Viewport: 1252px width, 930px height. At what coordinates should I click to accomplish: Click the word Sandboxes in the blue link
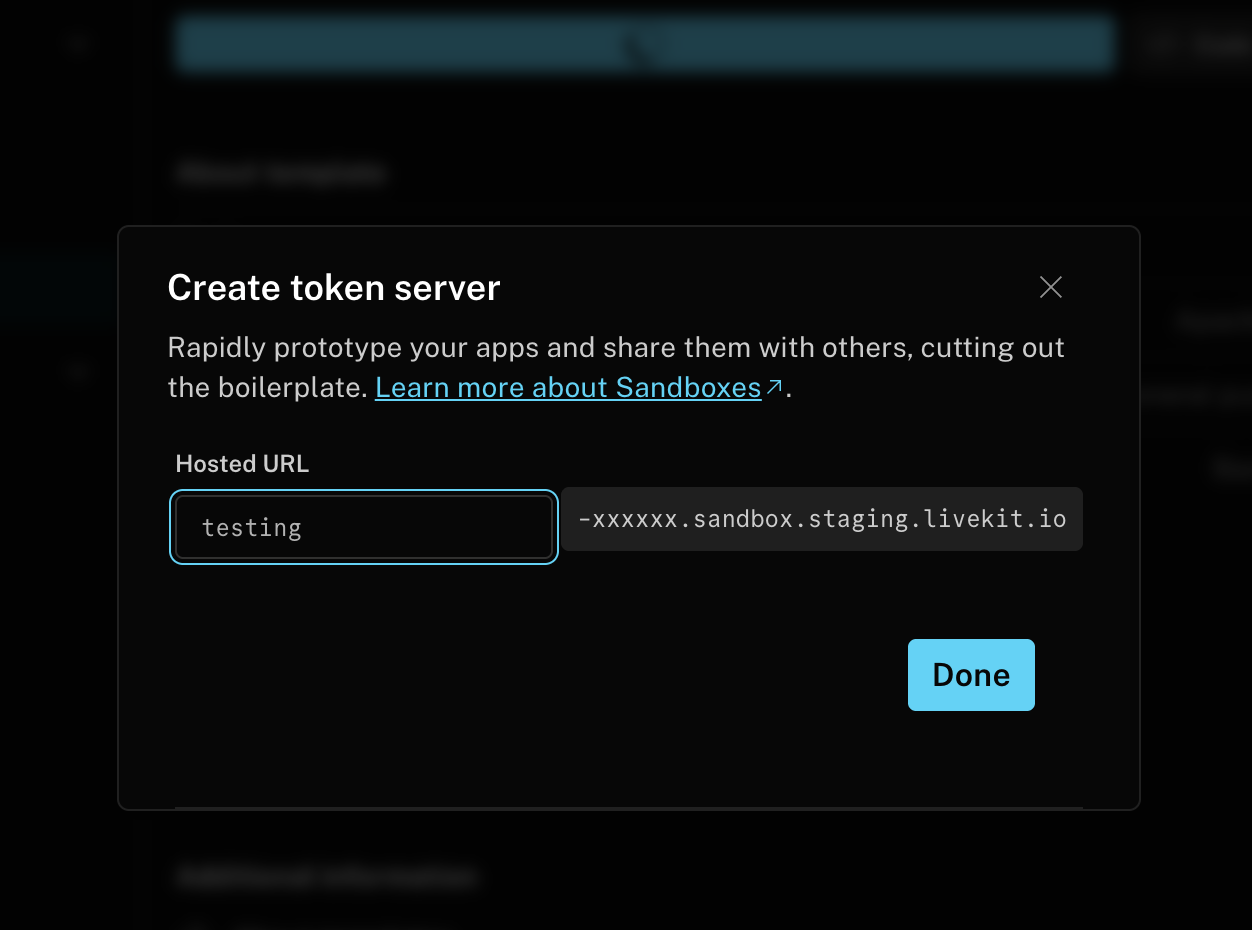tap(688, 388)
